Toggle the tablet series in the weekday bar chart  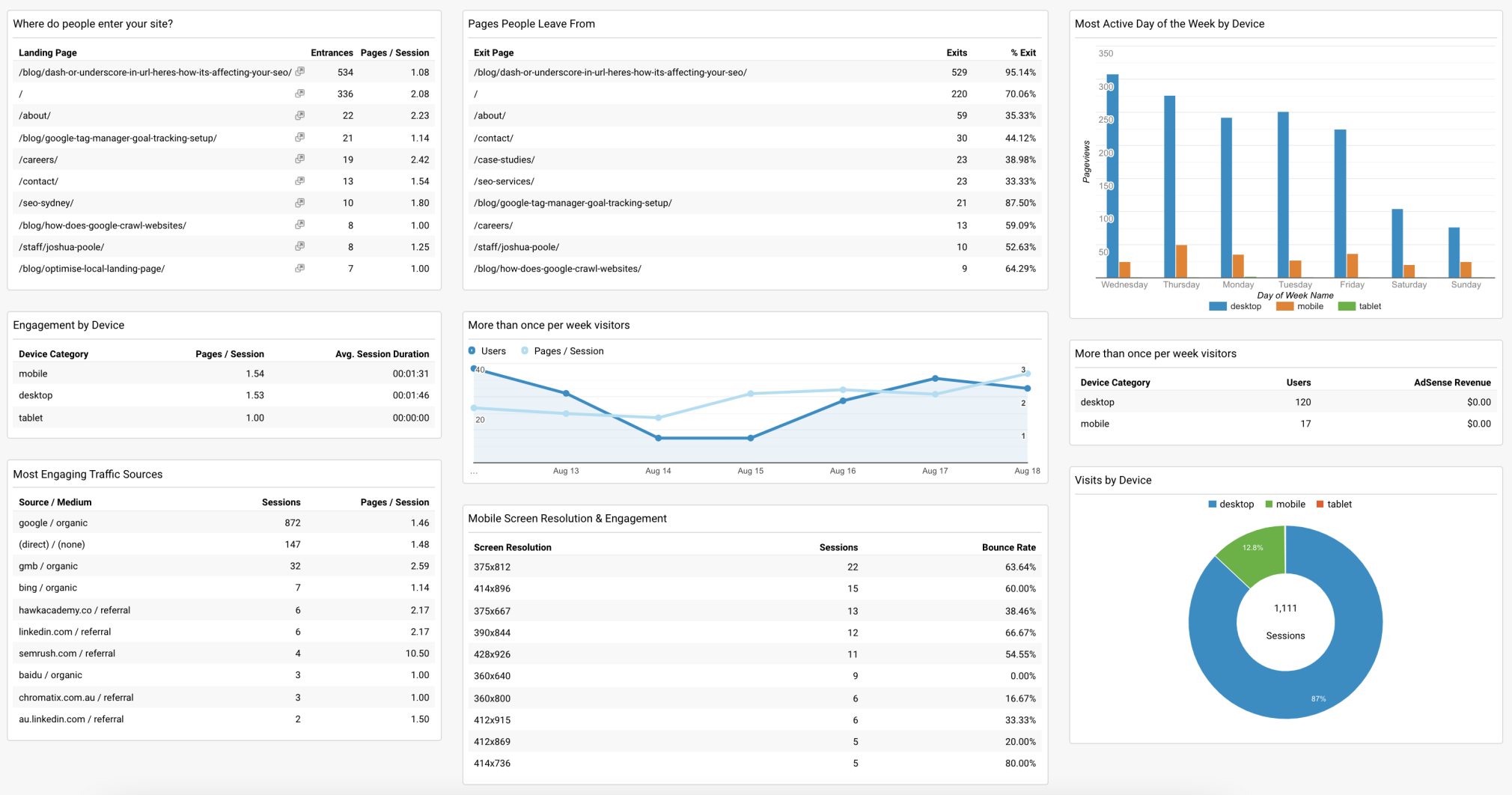coord(1359,305)
